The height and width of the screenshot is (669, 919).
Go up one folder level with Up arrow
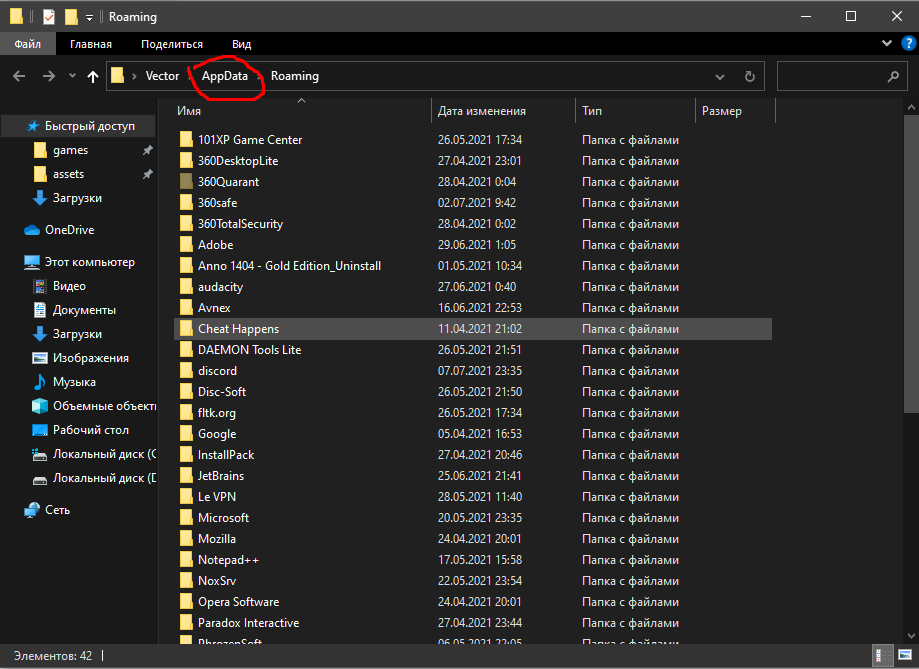93,76
